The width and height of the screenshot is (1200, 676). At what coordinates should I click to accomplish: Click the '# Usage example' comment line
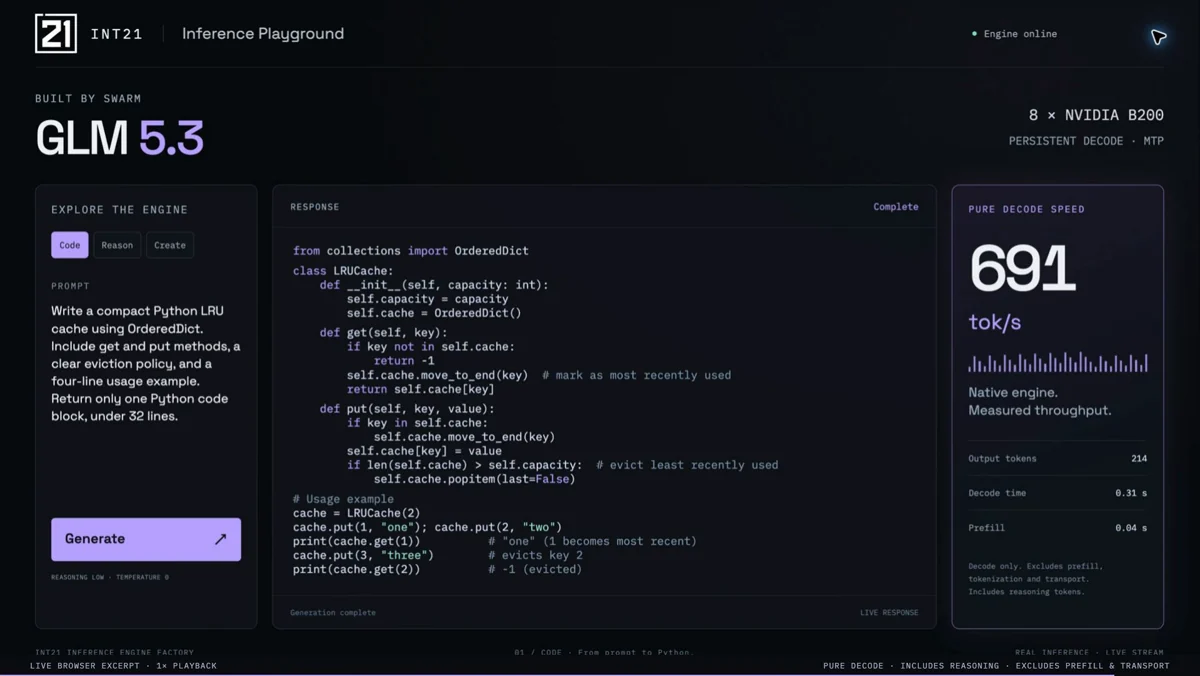point(343,499)
